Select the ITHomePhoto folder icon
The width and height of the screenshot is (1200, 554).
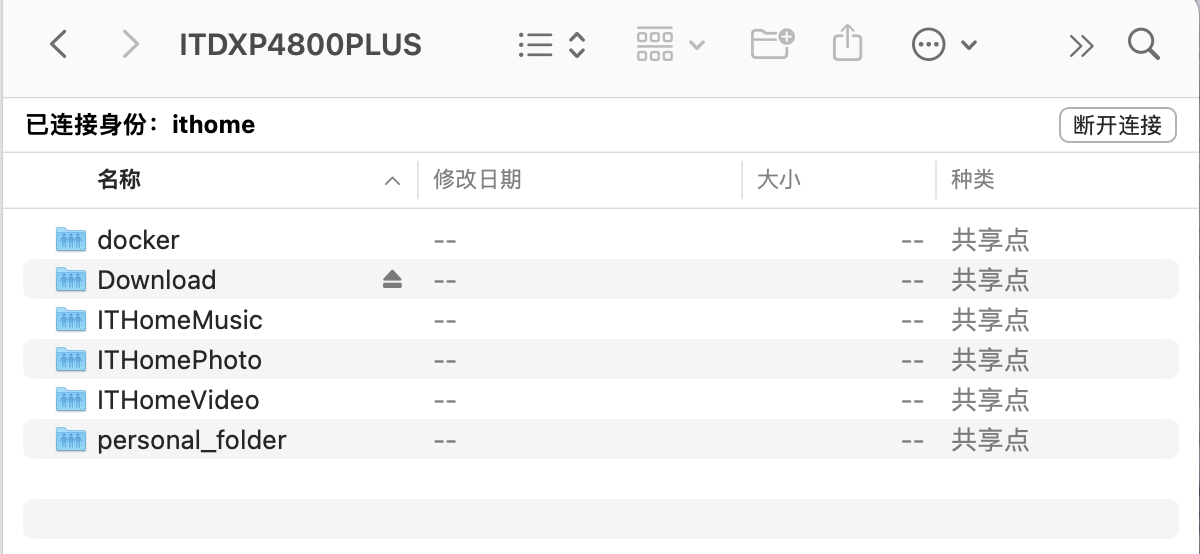point(70,360)
